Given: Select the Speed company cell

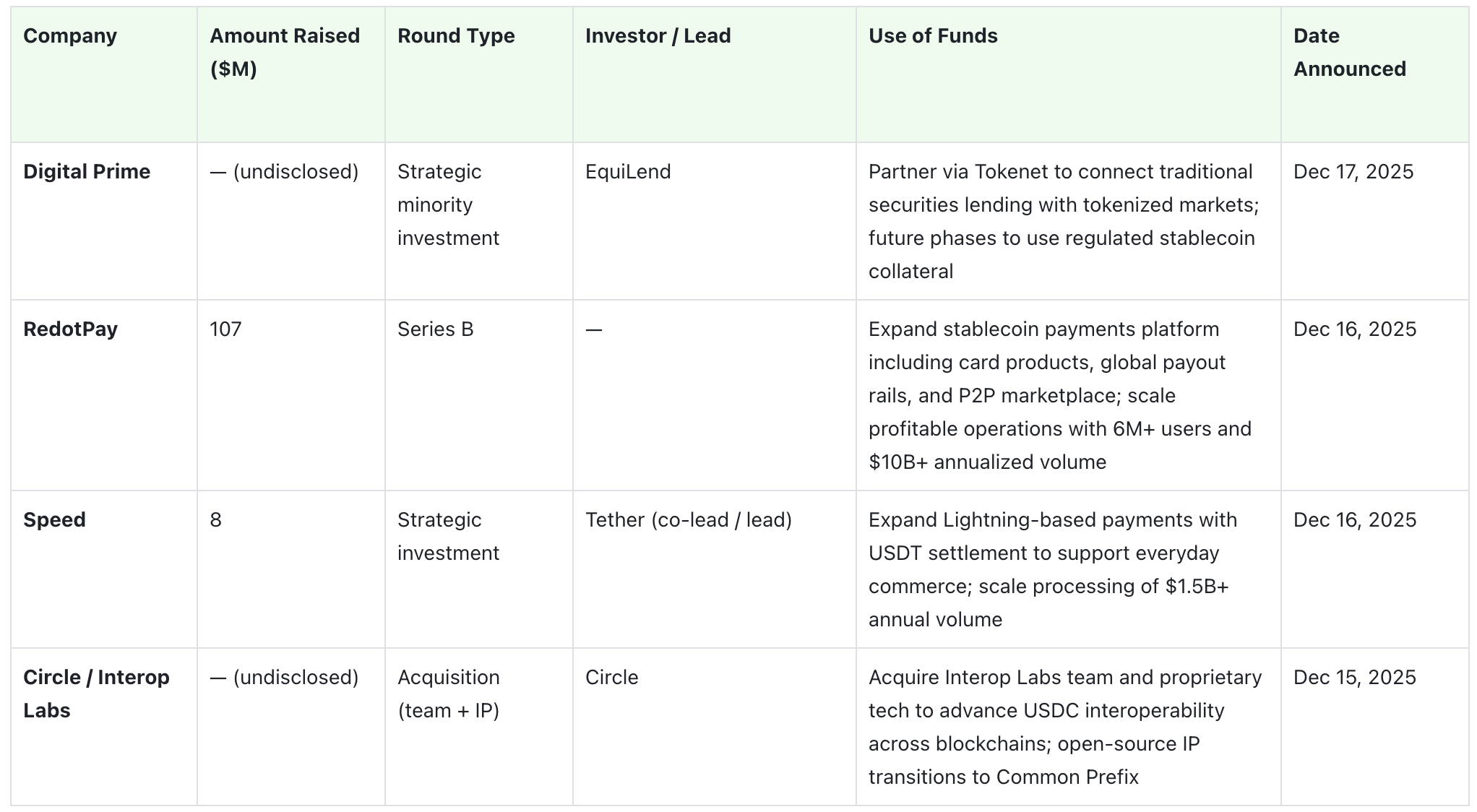Looking at the screenshot, I should [x=54, y=520].
